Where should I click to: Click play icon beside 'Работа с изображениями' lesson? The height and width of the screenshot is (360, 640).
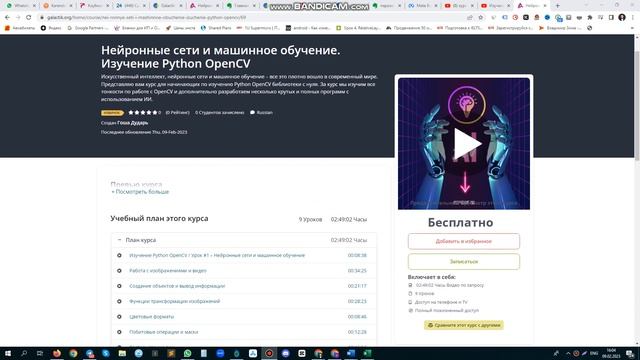point(119,271)
